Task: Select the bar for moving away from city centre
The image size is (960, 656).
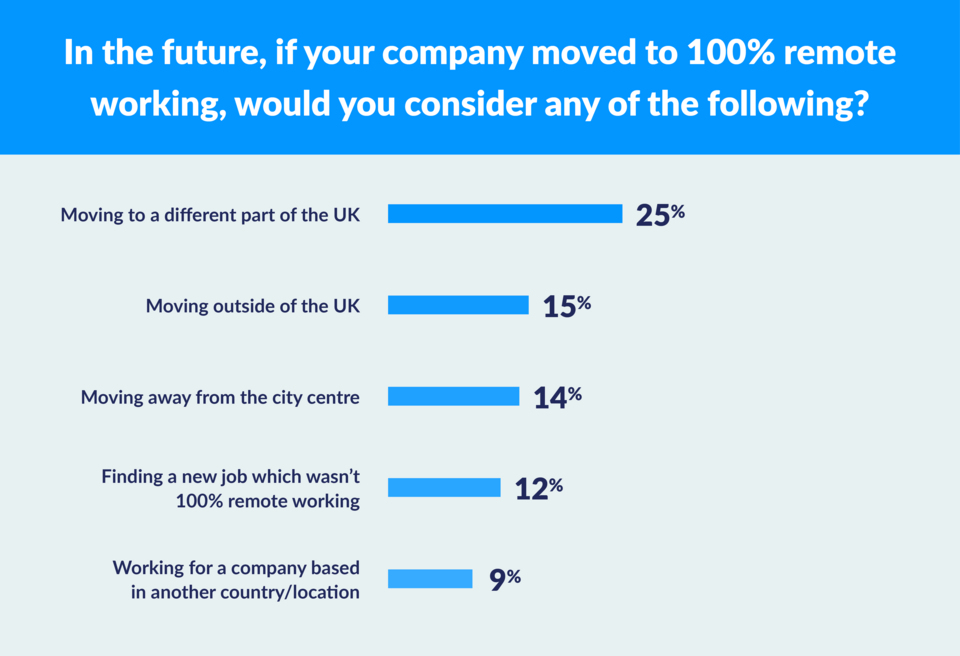Action: [x=453, y=396]
